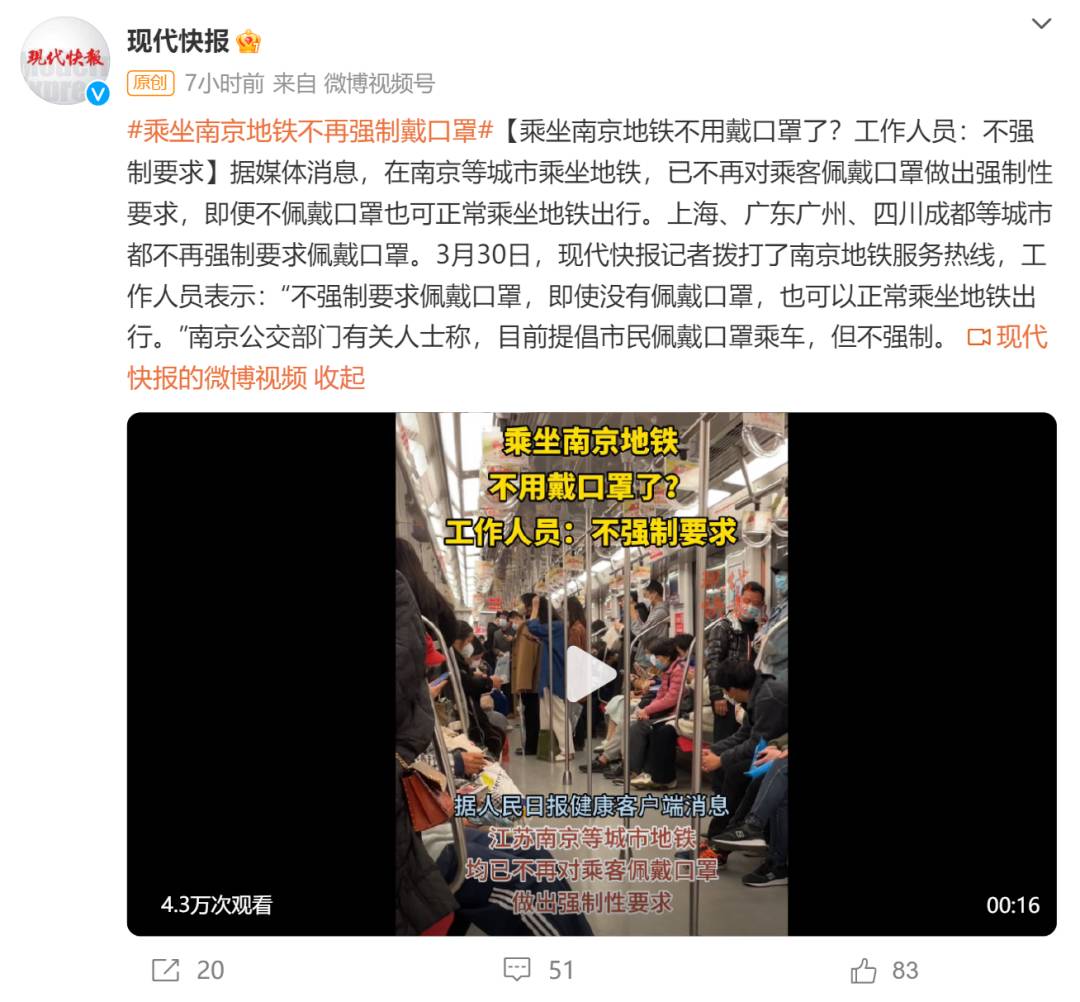Like the post with thumbs-up icon

(863, 970)
